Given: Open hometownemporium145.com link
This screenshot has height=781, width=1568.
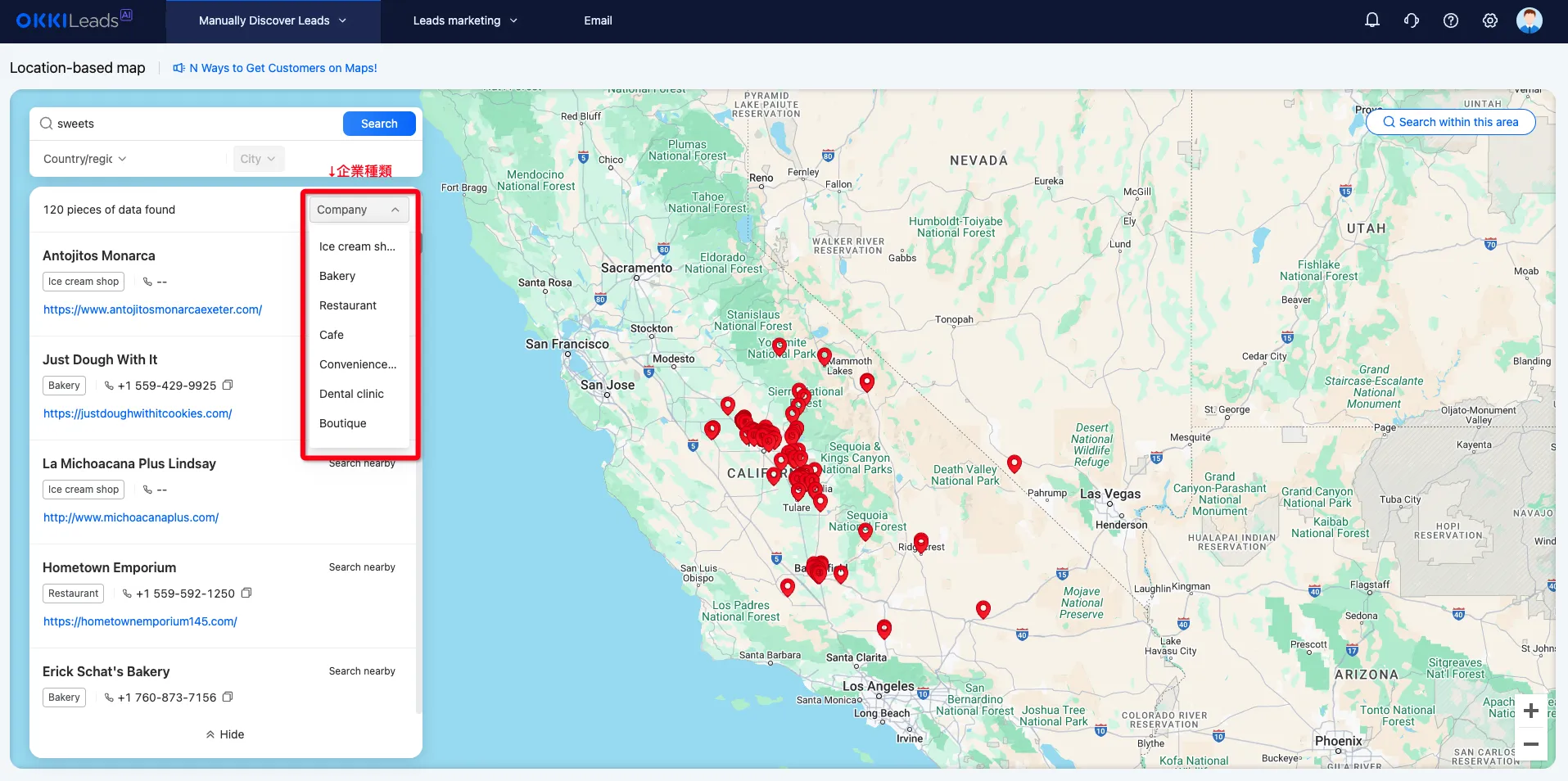Looking at the screenshot, I should point(140,621).
